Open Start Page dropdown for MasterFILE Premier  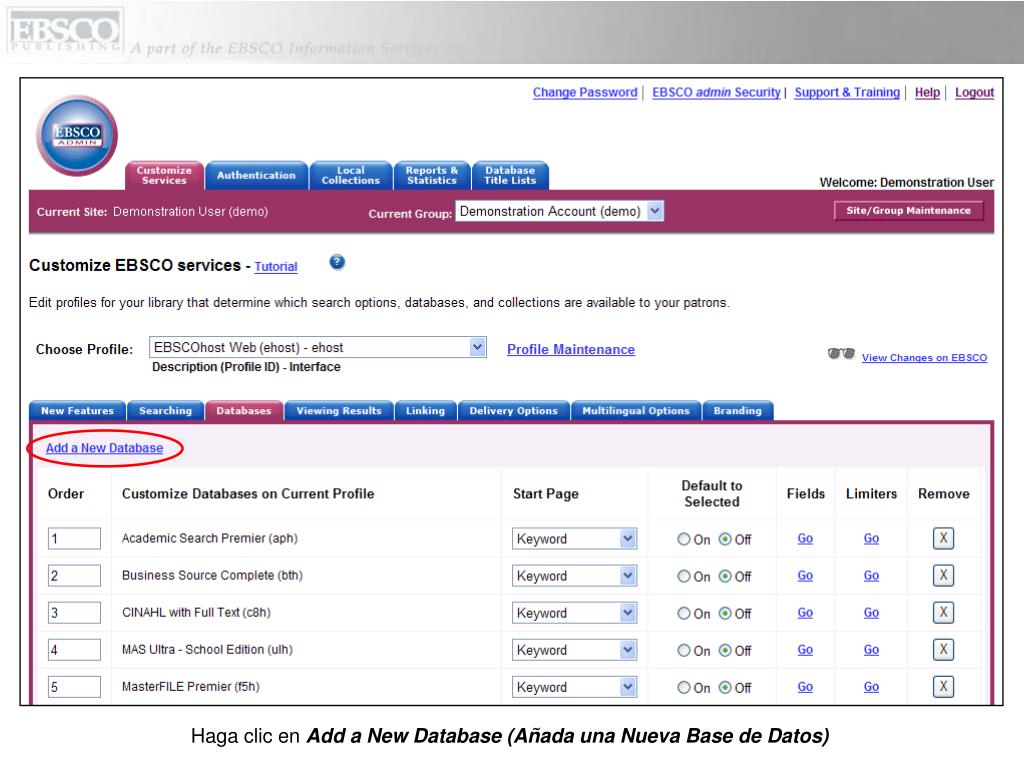tap(574, 687)
